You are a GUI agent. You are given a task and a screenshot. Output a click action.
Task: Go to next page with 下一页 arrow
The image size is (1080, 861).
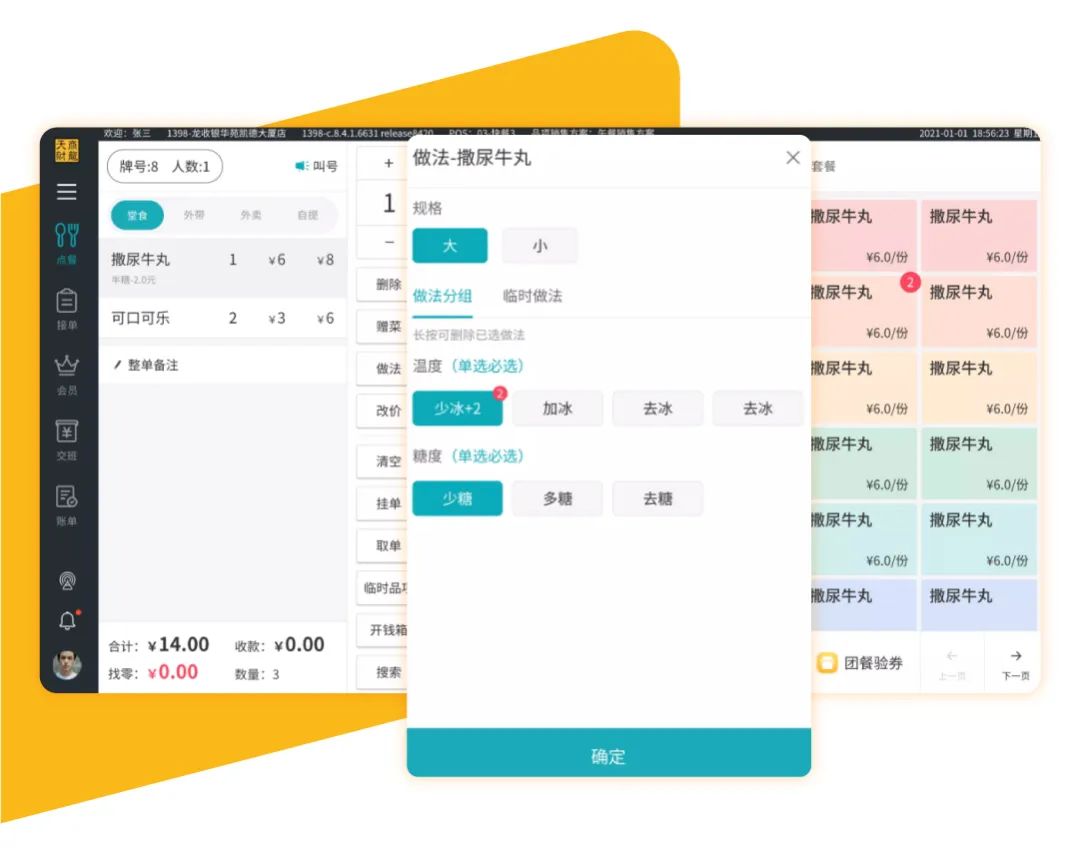click(1015, 662)
